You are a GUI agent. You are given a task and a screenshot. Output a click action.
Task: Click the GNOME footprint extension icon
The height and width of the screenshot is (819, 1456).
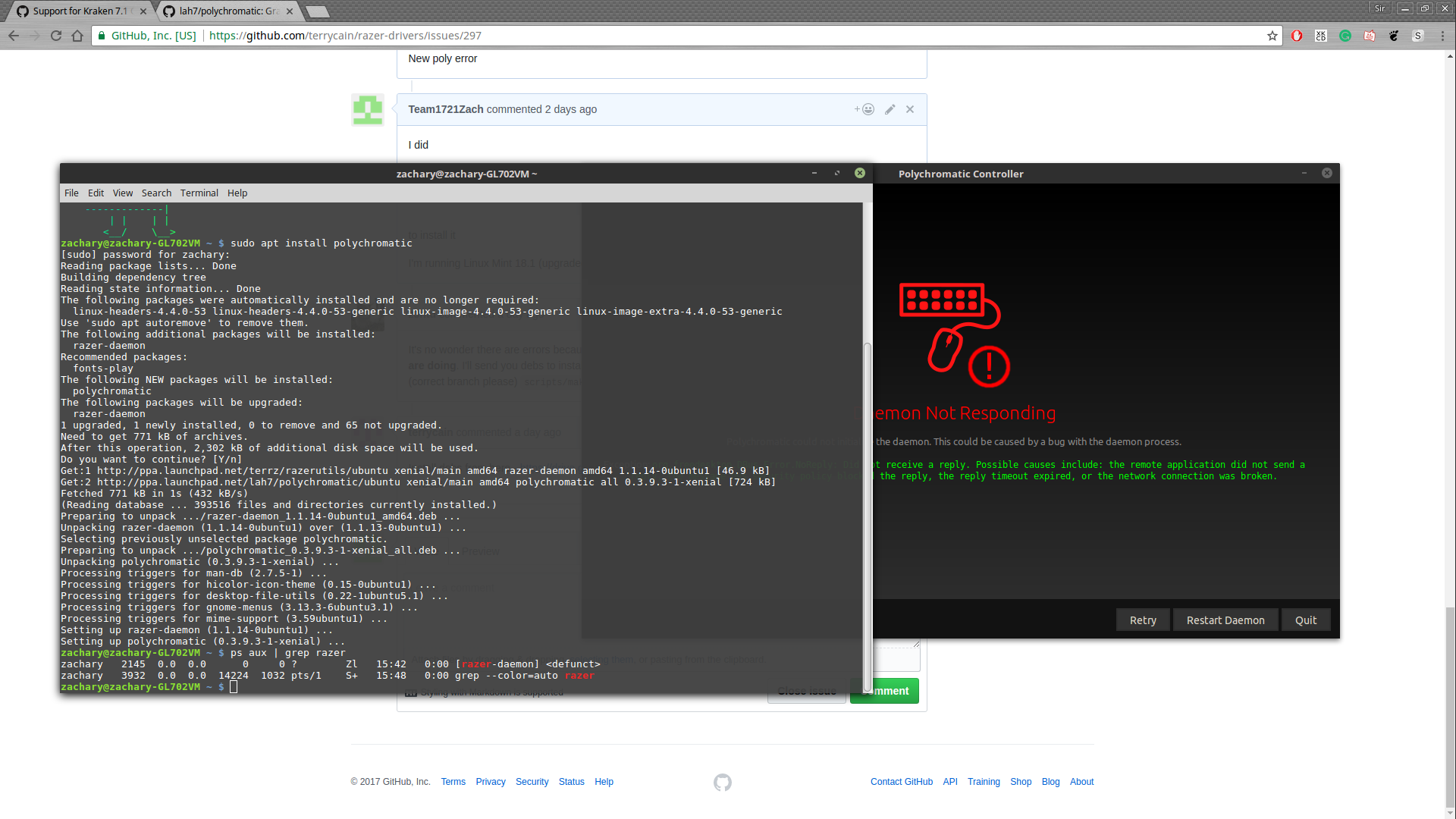point(1394,36)
